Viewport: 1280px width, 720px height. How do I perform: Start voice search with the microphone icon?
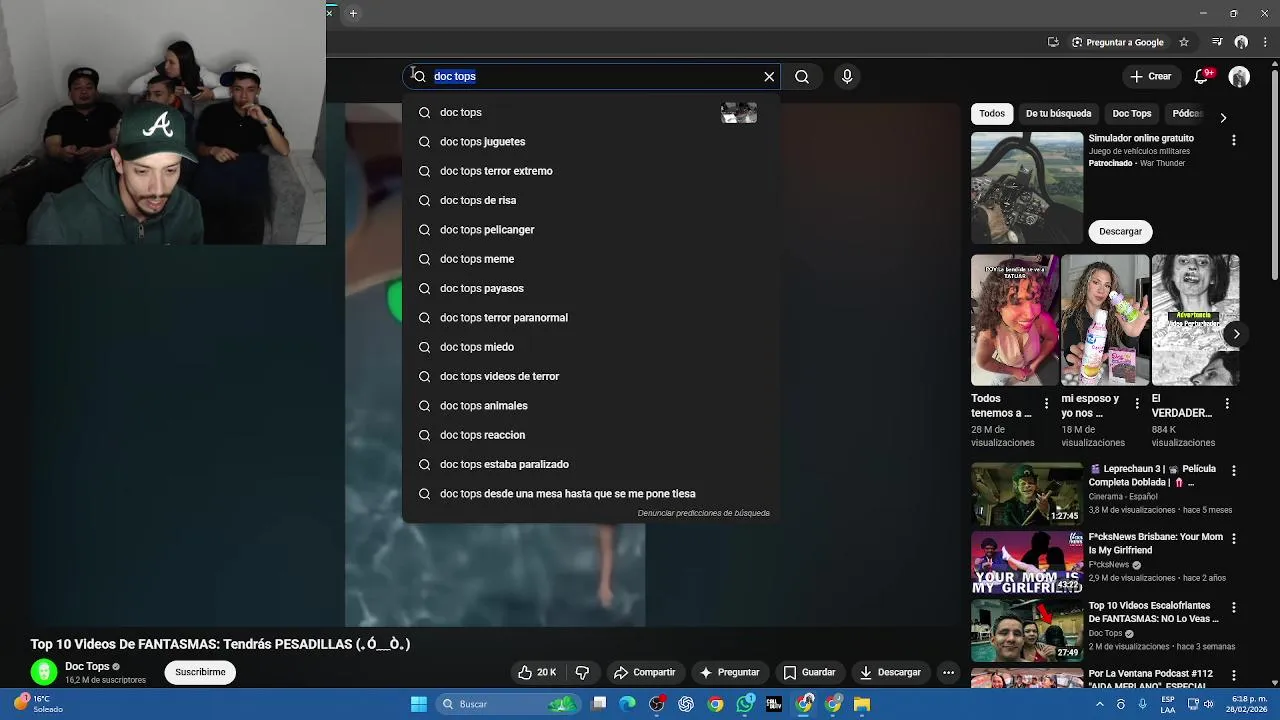(847, 76)
